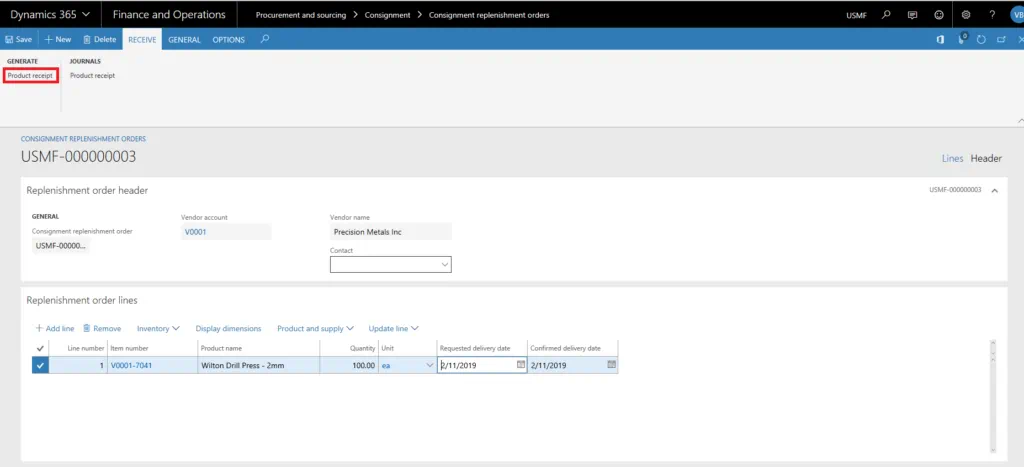Switch to the RECEIVE tab
Viewport: 1024px width, 467px height.
[142, 39]
